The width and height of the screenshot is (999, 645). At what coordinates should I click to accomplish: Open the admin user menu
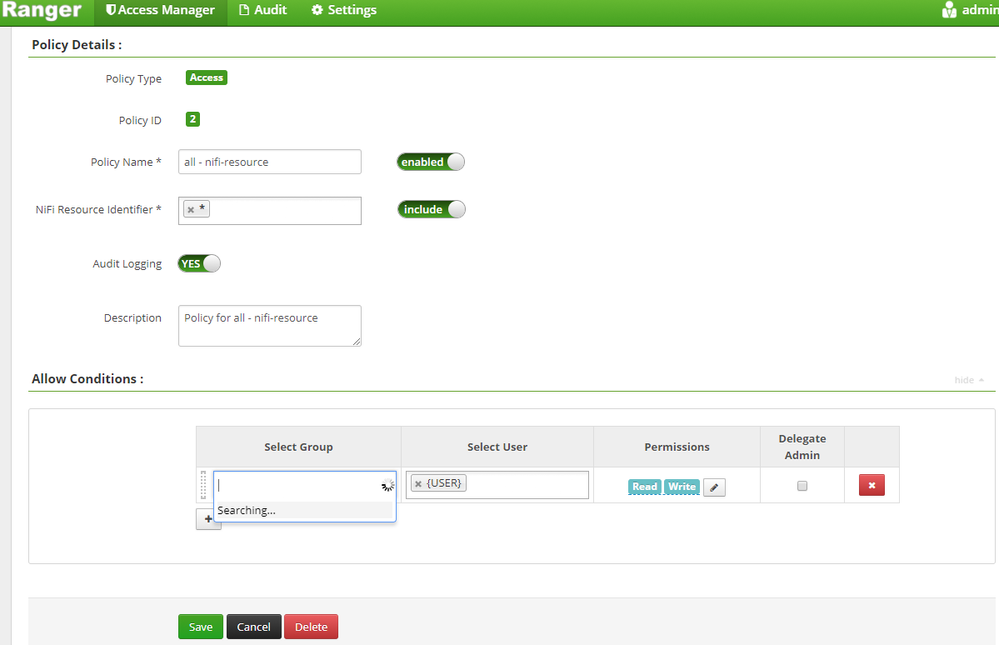pyautogui.click(x=970, y=10)
